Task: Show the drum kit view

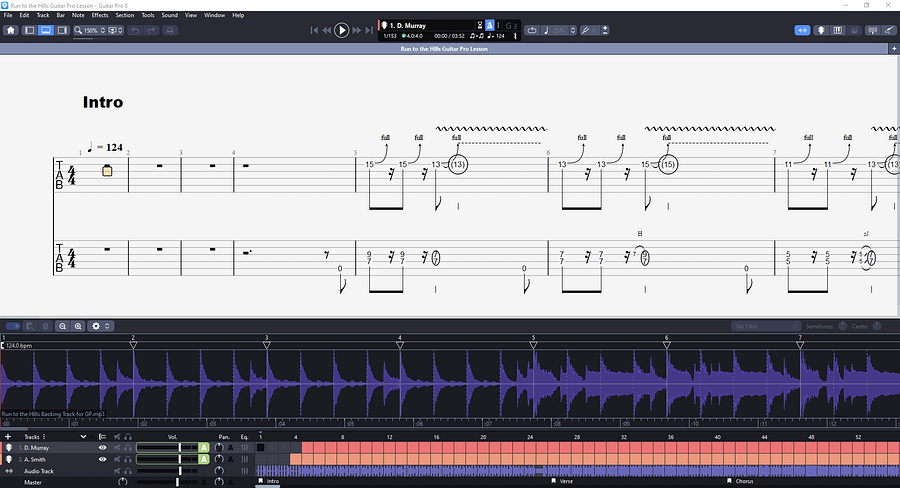Action: 854,30
